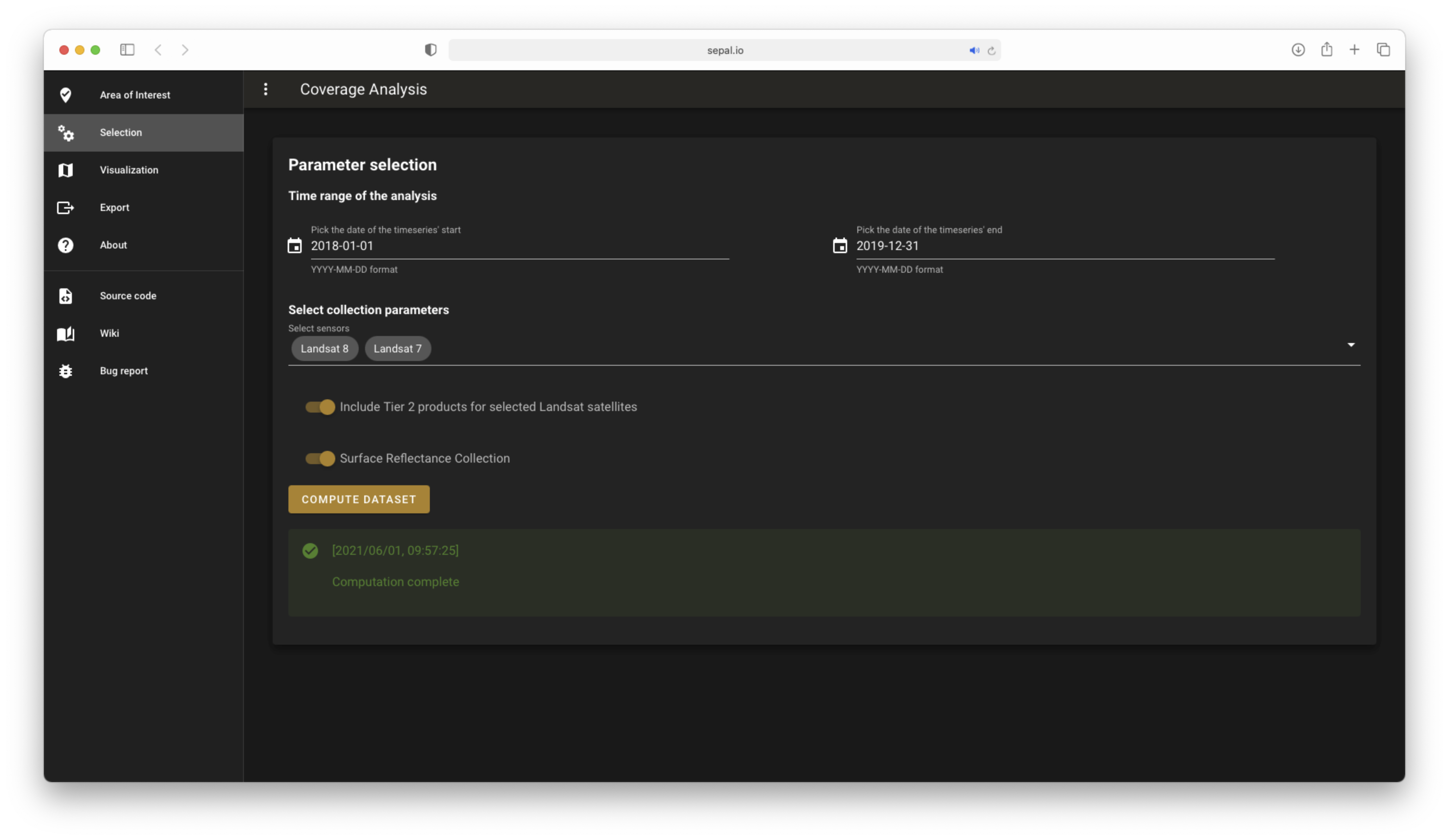Screen dimensions: 1449x840
Task: Click the timeseries end date field
Action: (x=1064, y=246)
